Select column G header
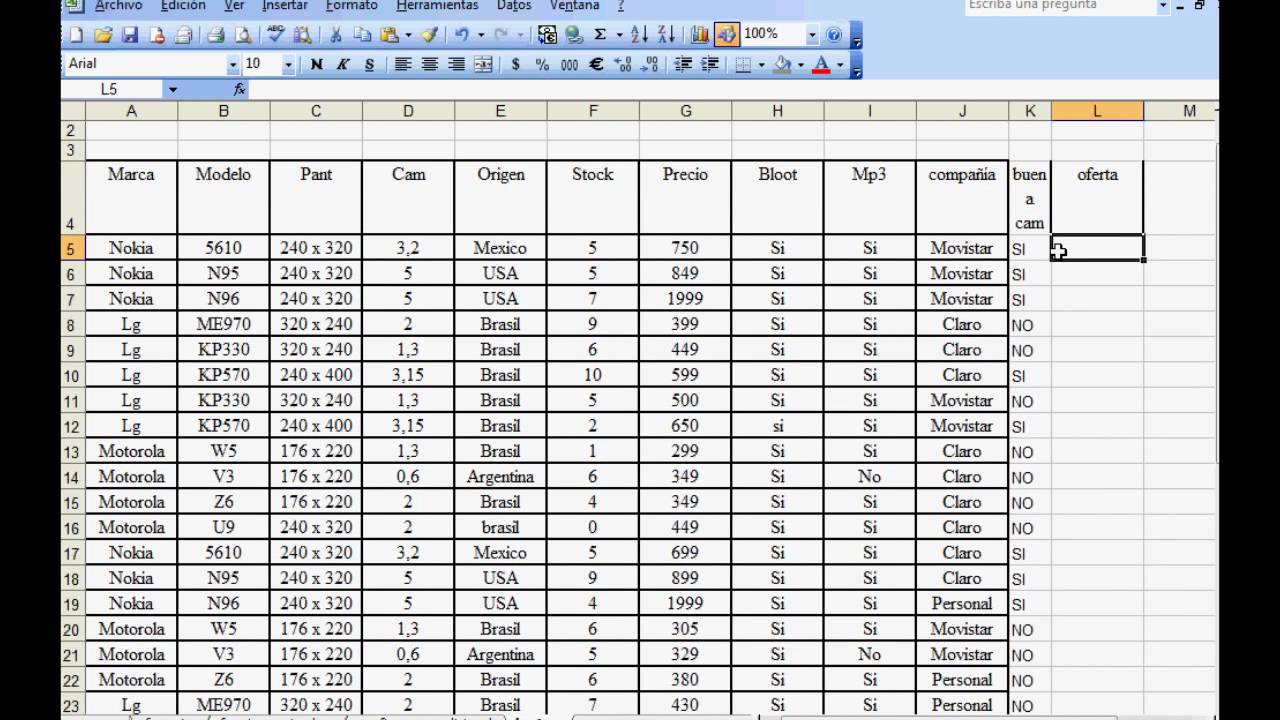Viewport: 1280px width, 720px height. 685,111
